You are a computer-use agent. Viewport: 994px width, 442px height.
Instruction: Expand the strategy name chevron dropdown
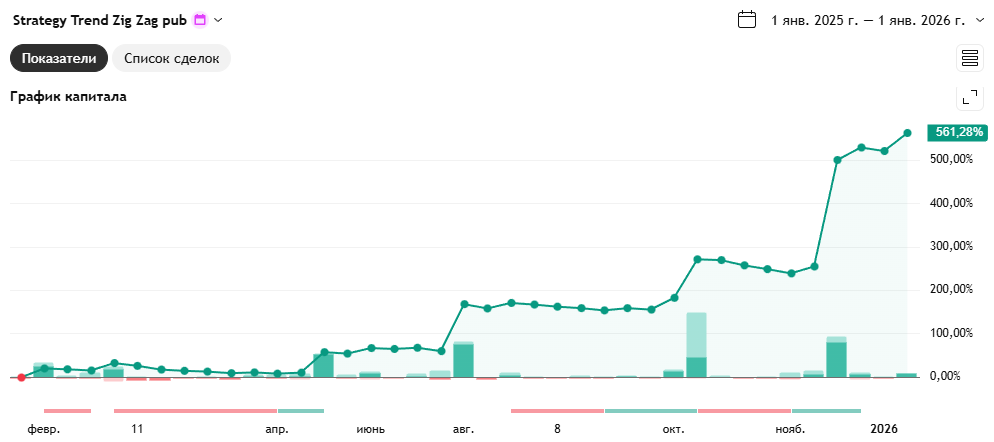point(219,20)
